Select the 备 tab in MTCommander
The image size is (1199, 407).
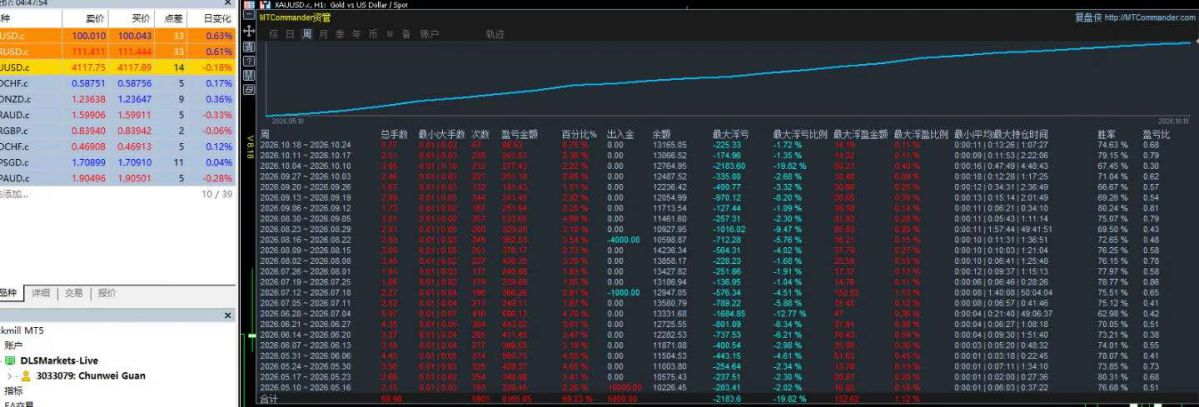tap(406, 34)
